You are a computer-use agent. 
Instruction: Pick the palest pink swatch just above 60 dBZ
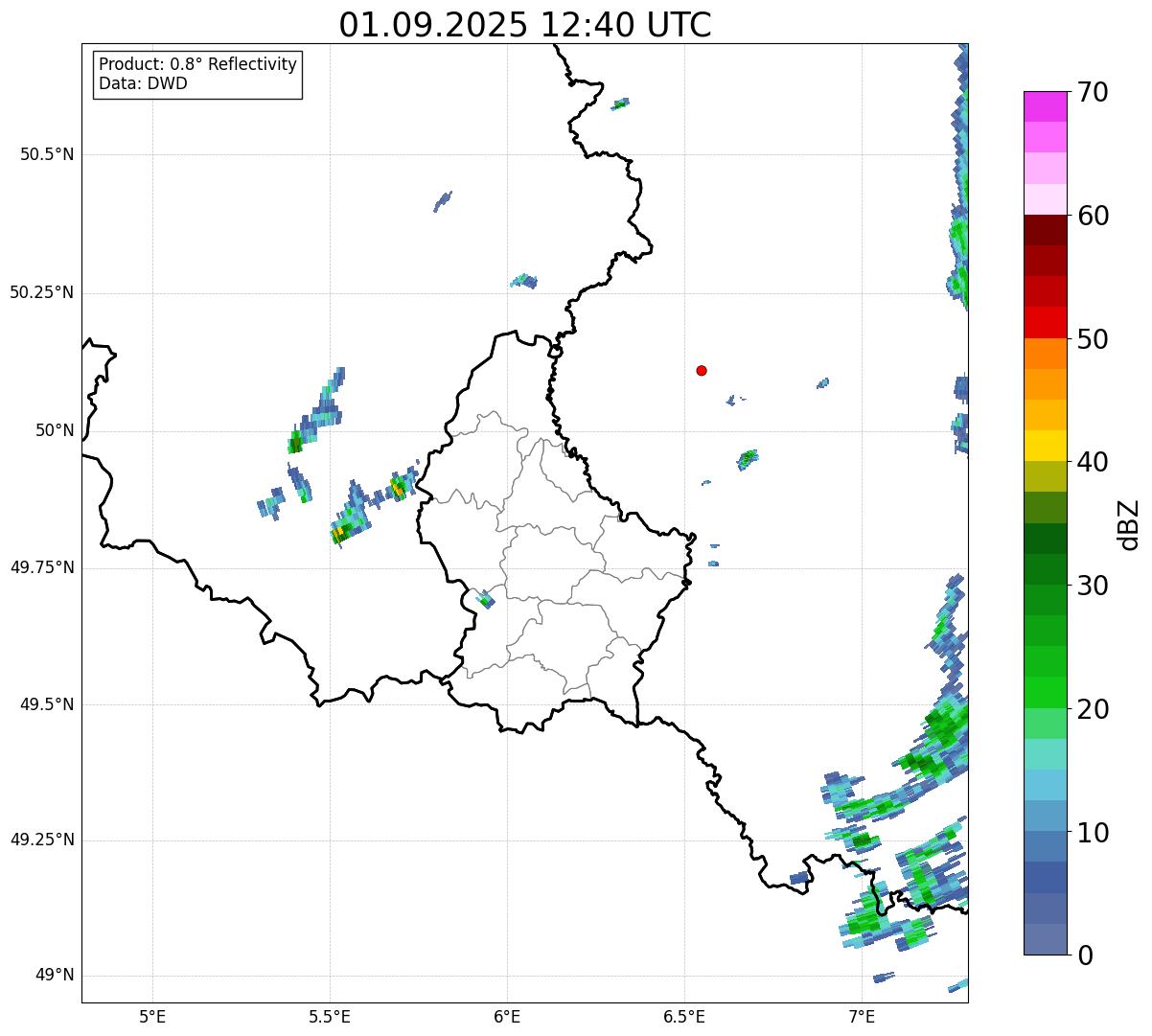(1051, 199)
